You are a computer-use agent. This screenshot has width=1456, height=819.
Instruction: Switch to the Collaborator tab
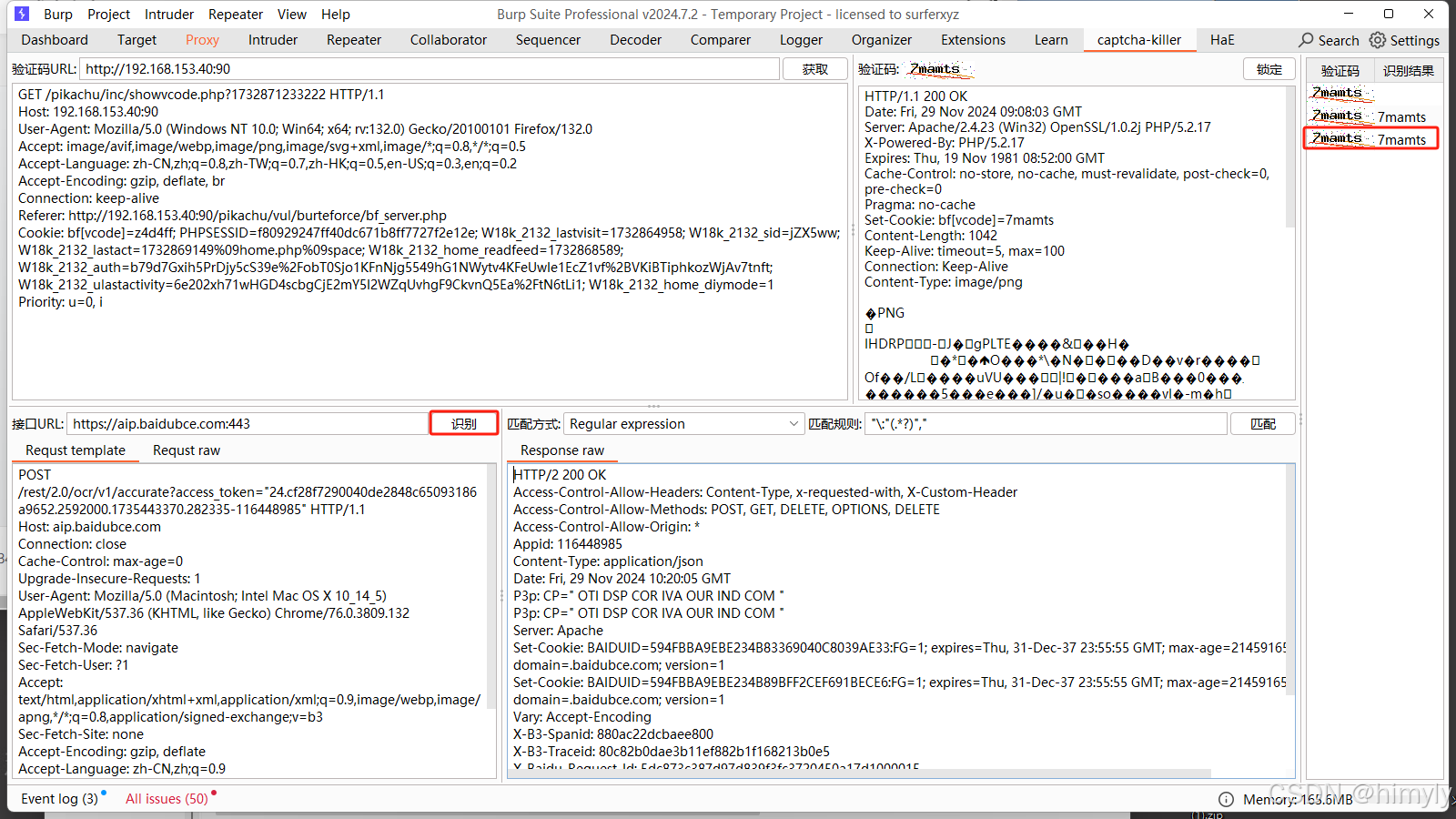coord(449,40)
